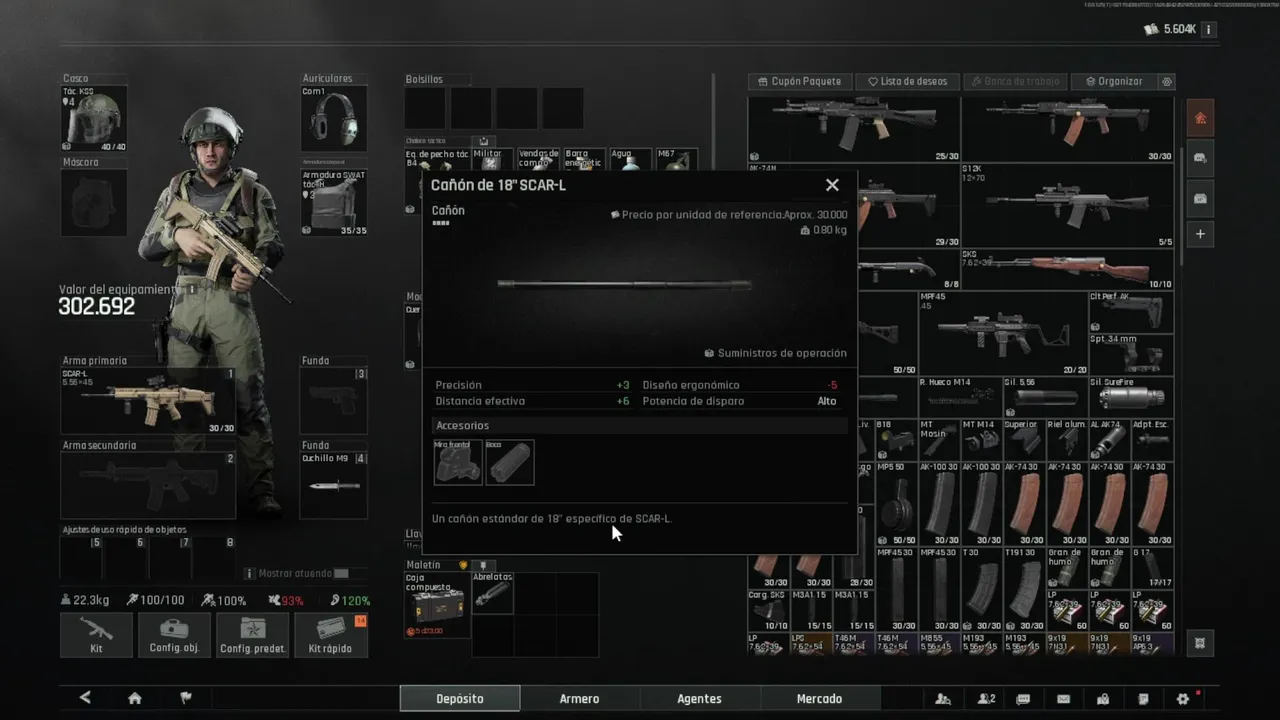Select the Abrelatas item
This screenshot has width=1280, height=720.
492,593
